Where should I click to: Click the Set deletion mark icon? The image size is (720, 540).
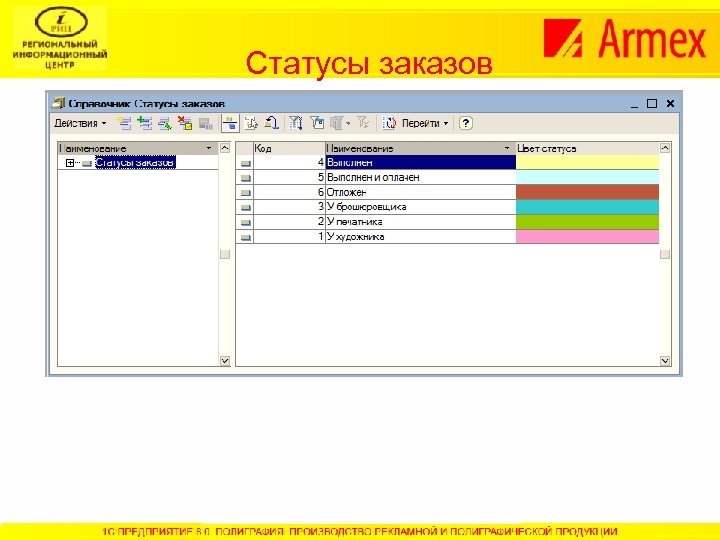(185, 123)
